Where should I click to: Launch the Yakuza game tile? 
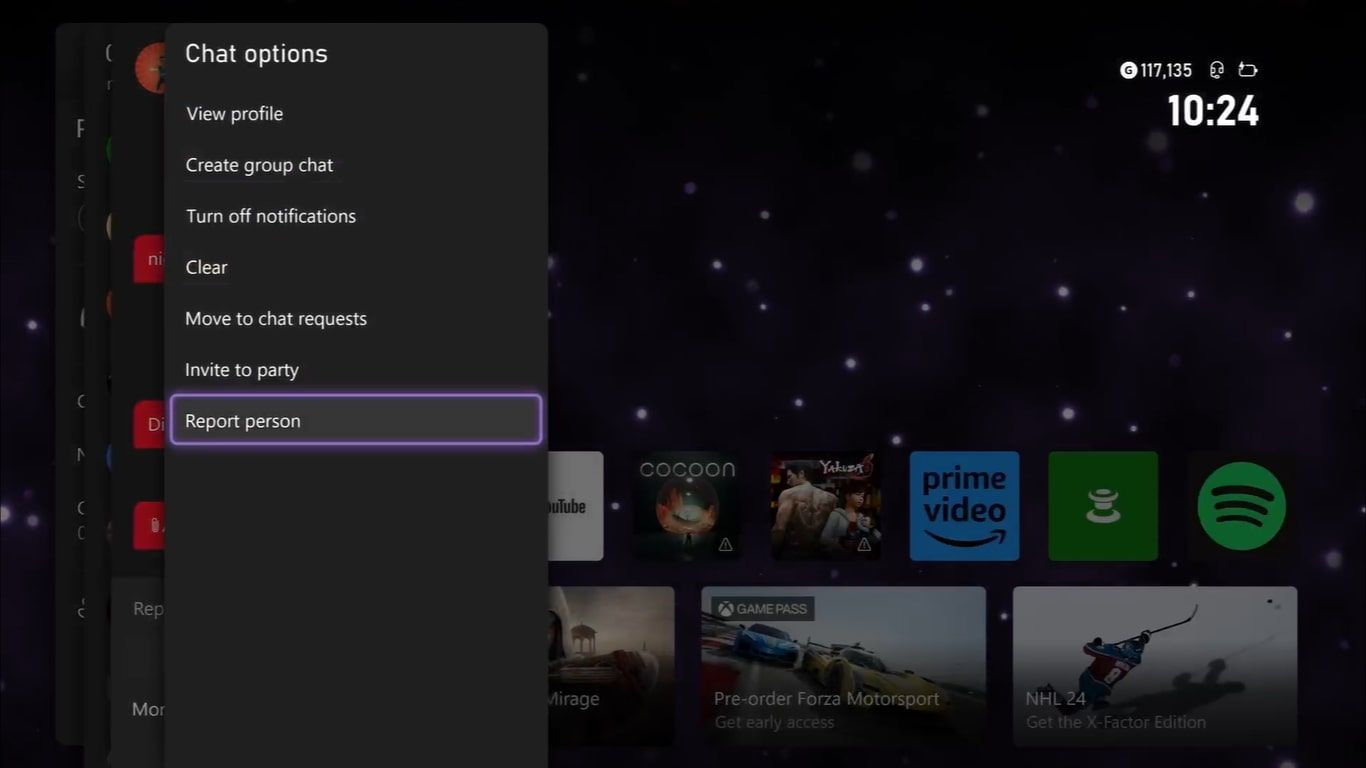825,506
